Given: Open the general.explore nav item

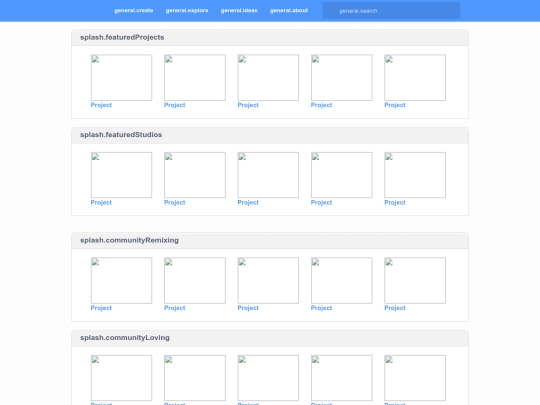Looking at the screenshot, I should [x=187, y=10].
